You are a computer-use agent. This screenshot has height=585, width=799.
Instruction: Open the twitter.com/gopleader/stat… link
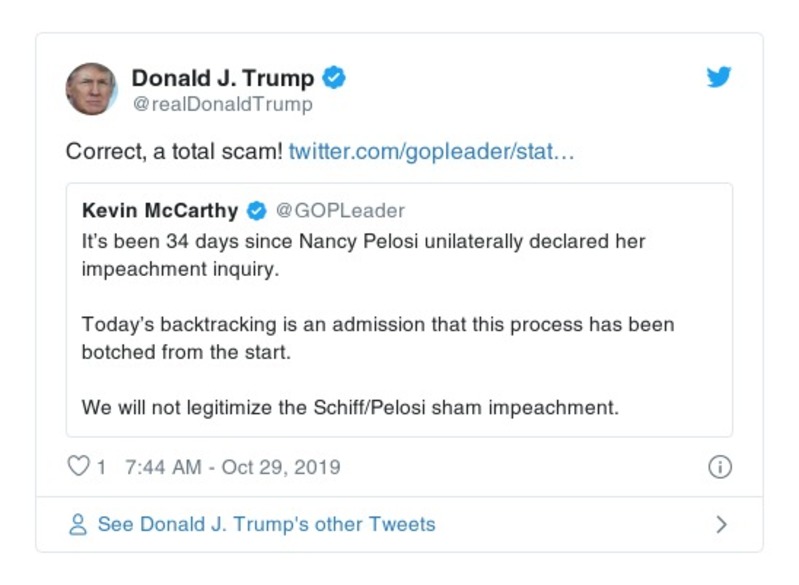(x=431, y=152)
